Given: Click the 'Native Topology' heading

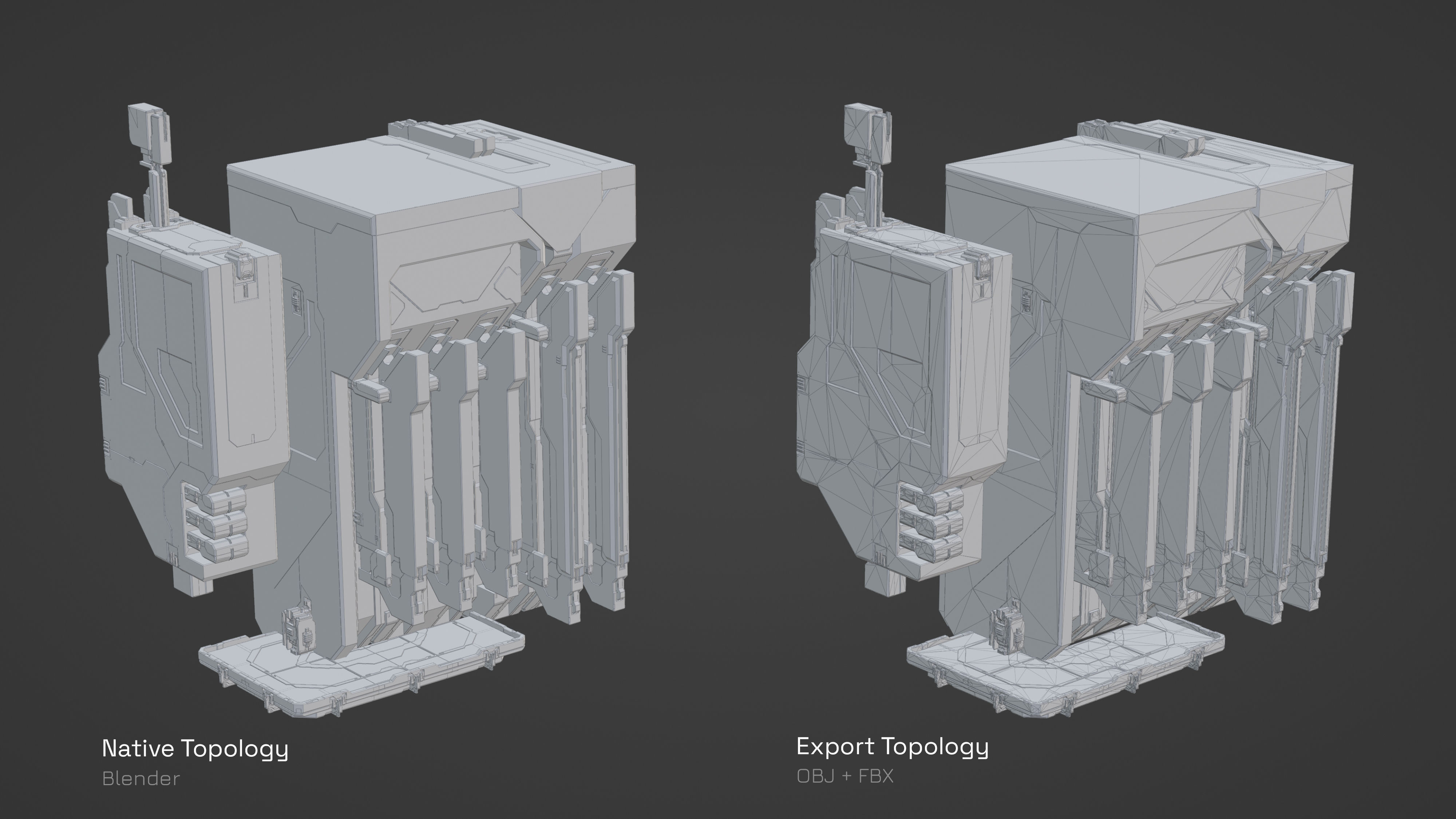Looking at the screenshot, I should 195,749.
